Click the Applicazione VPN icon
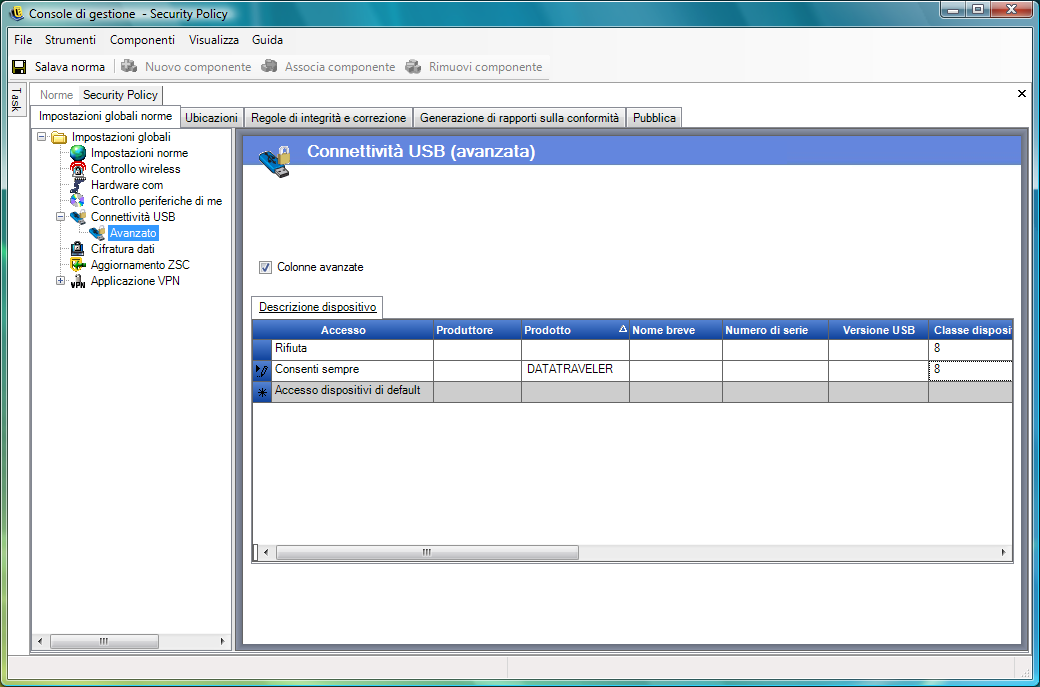The height and width of the screenshot is (687, 1040). tap(78, 281)
